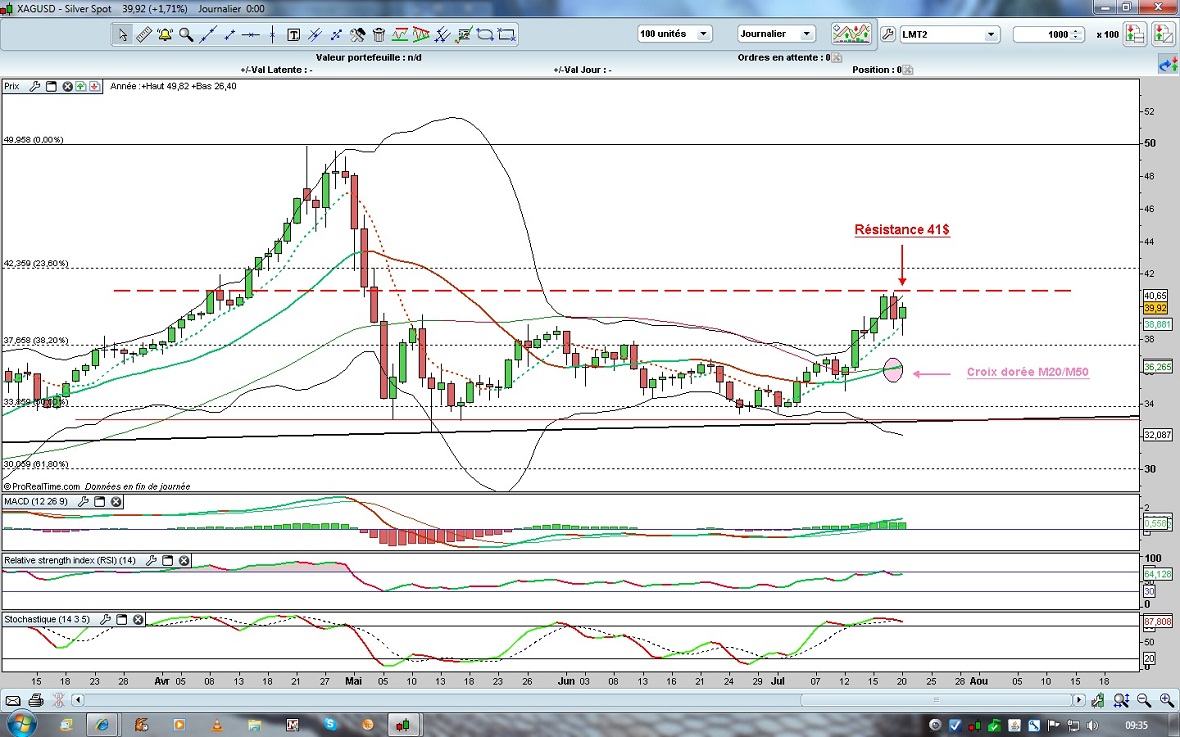Choose the text annotation tool

click(294, 35)
